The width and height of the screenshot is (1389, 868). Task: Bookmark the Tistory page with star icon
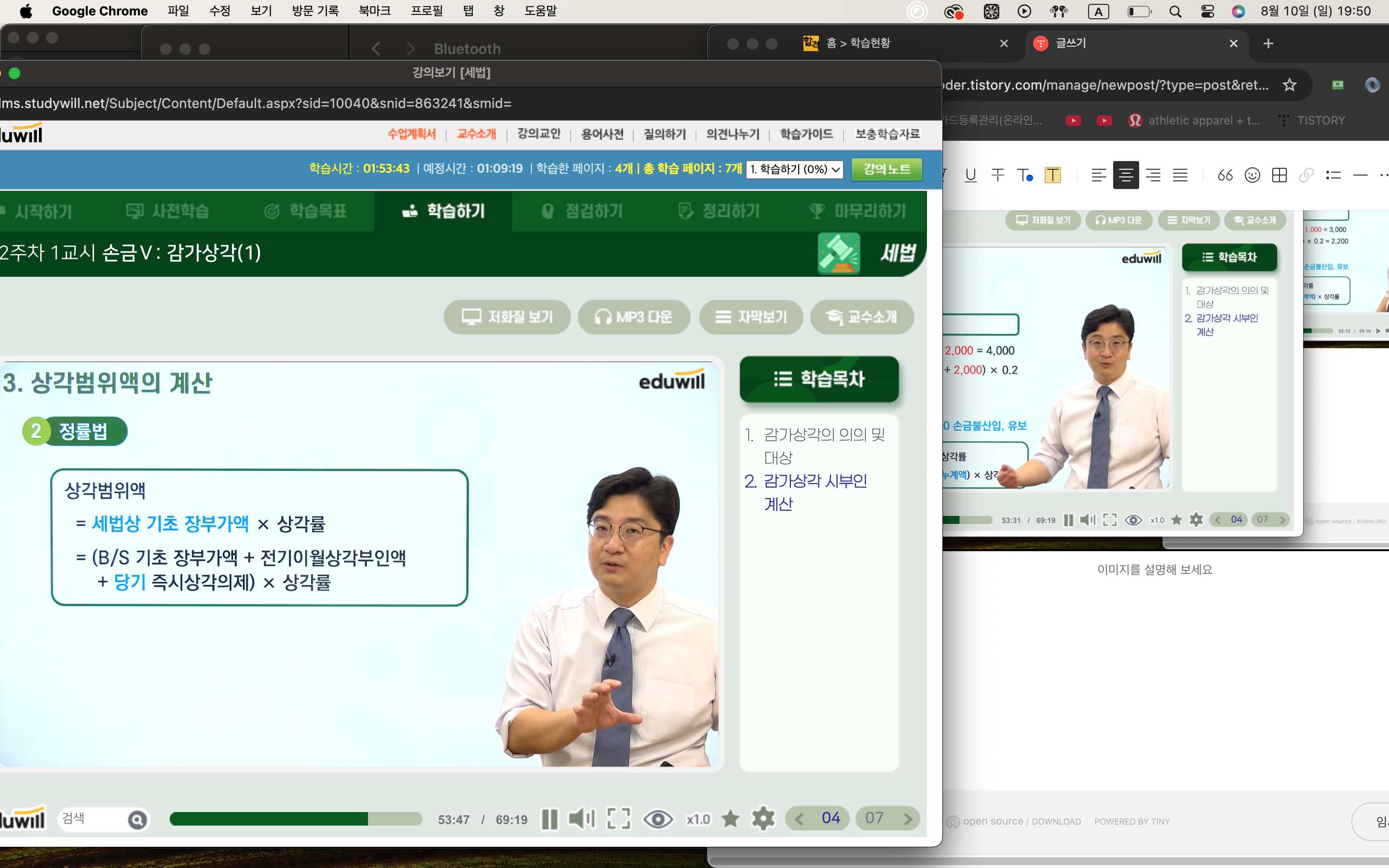1290,85
